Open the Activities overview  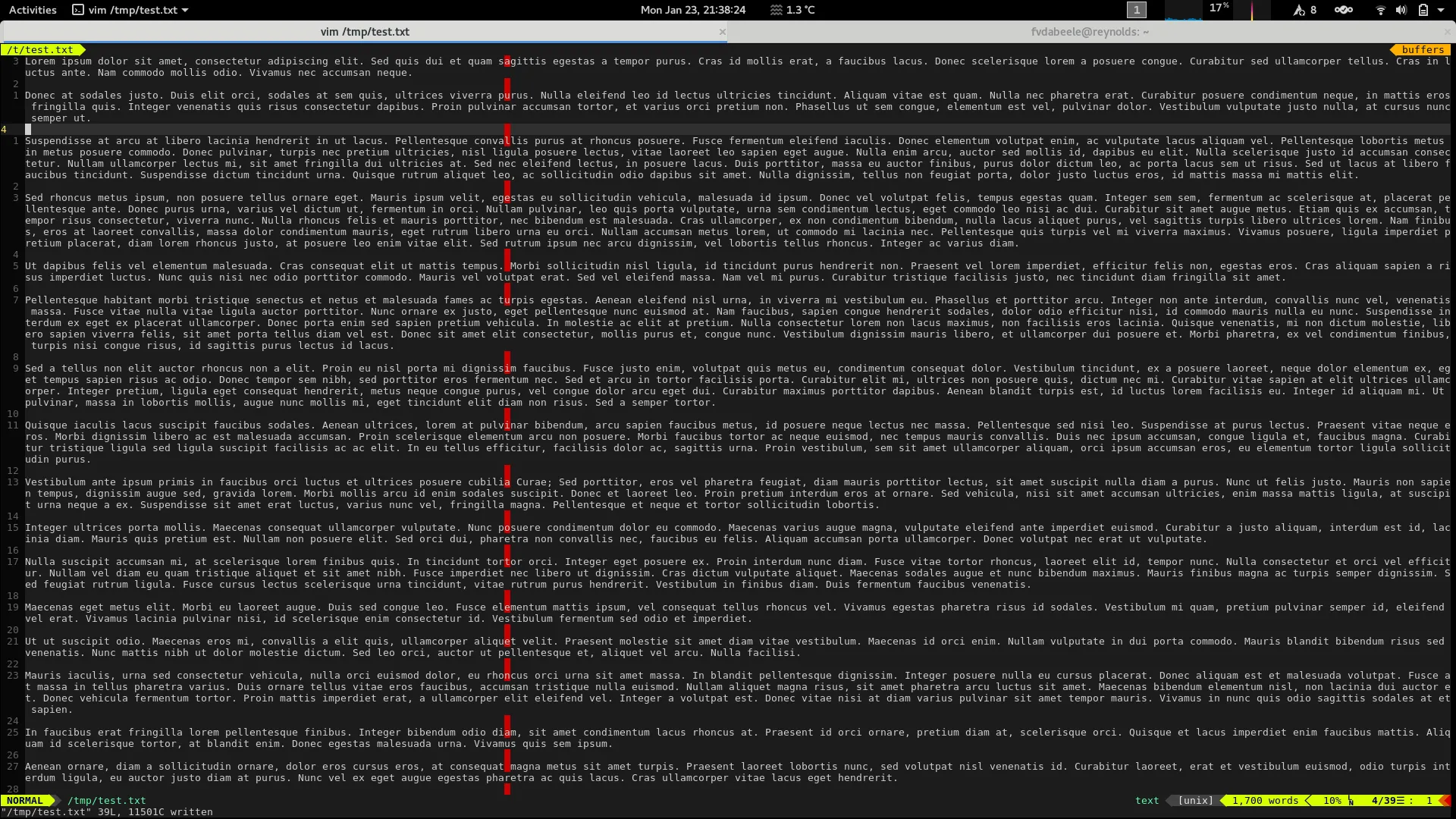[x=33, y=10]
